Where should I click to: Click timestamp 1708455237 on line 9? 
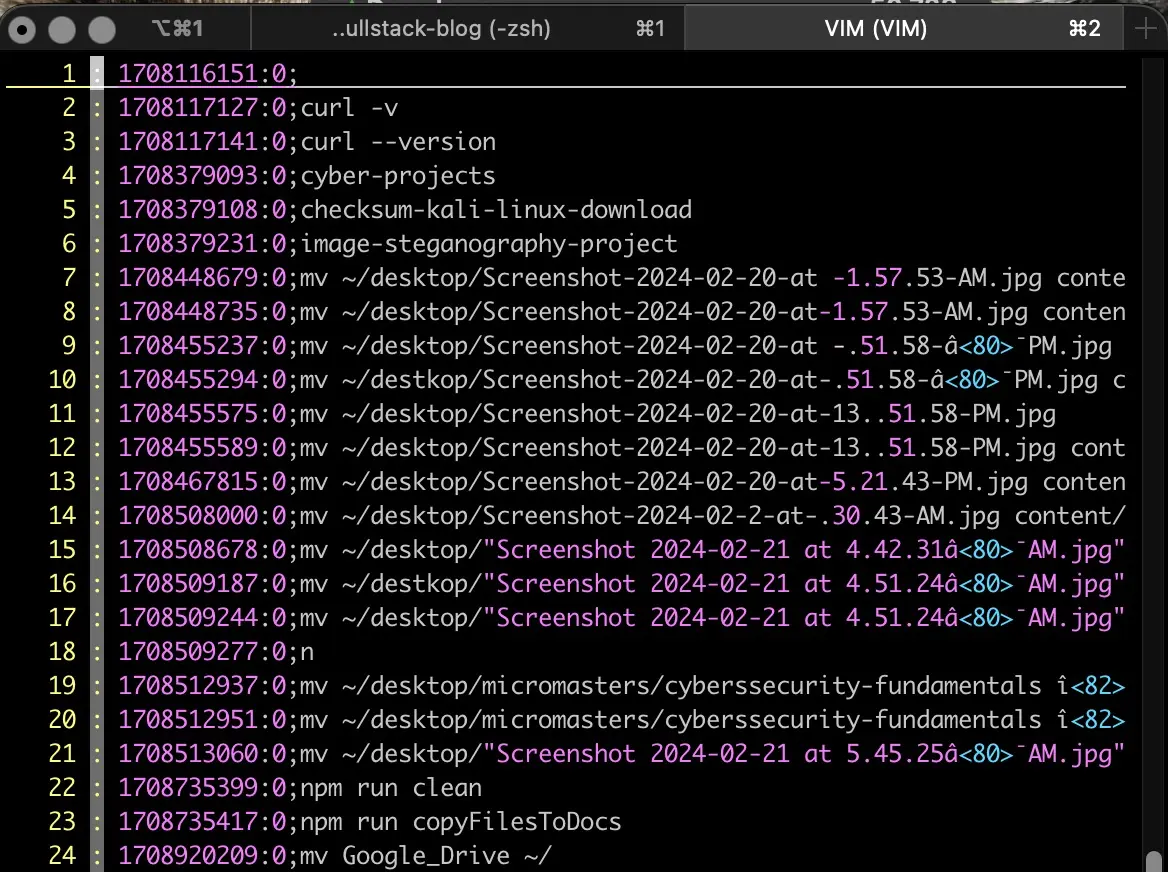188,346
